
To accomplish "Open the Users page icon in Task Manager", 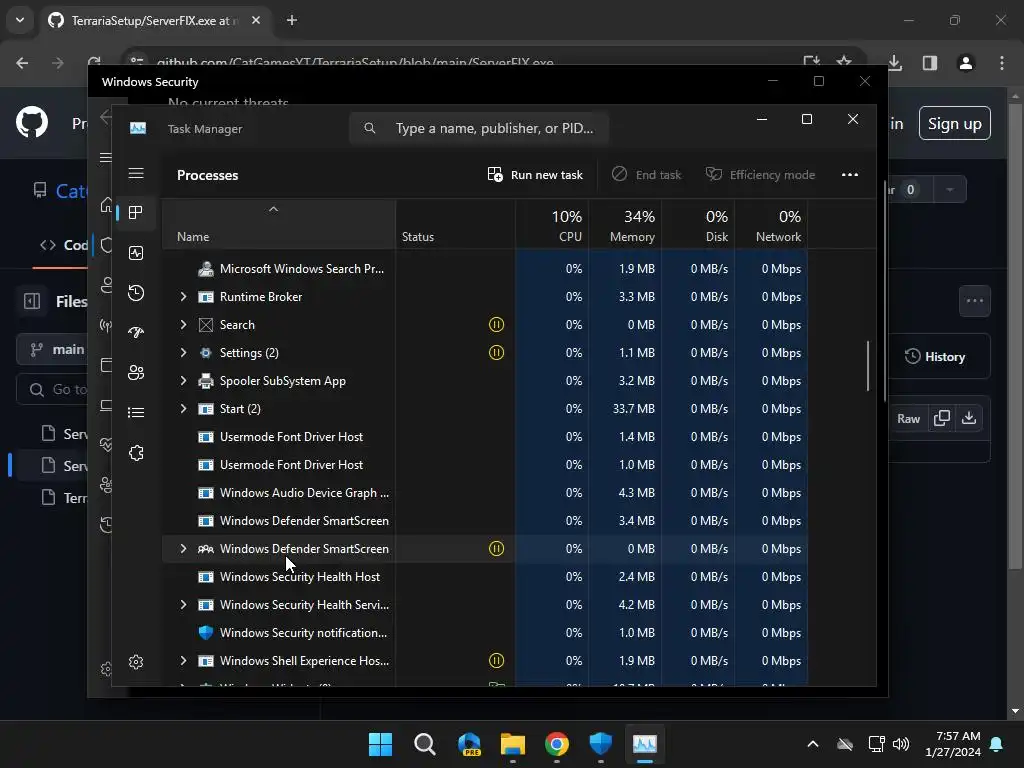I will pyautogui.click(x=136, y=372).
